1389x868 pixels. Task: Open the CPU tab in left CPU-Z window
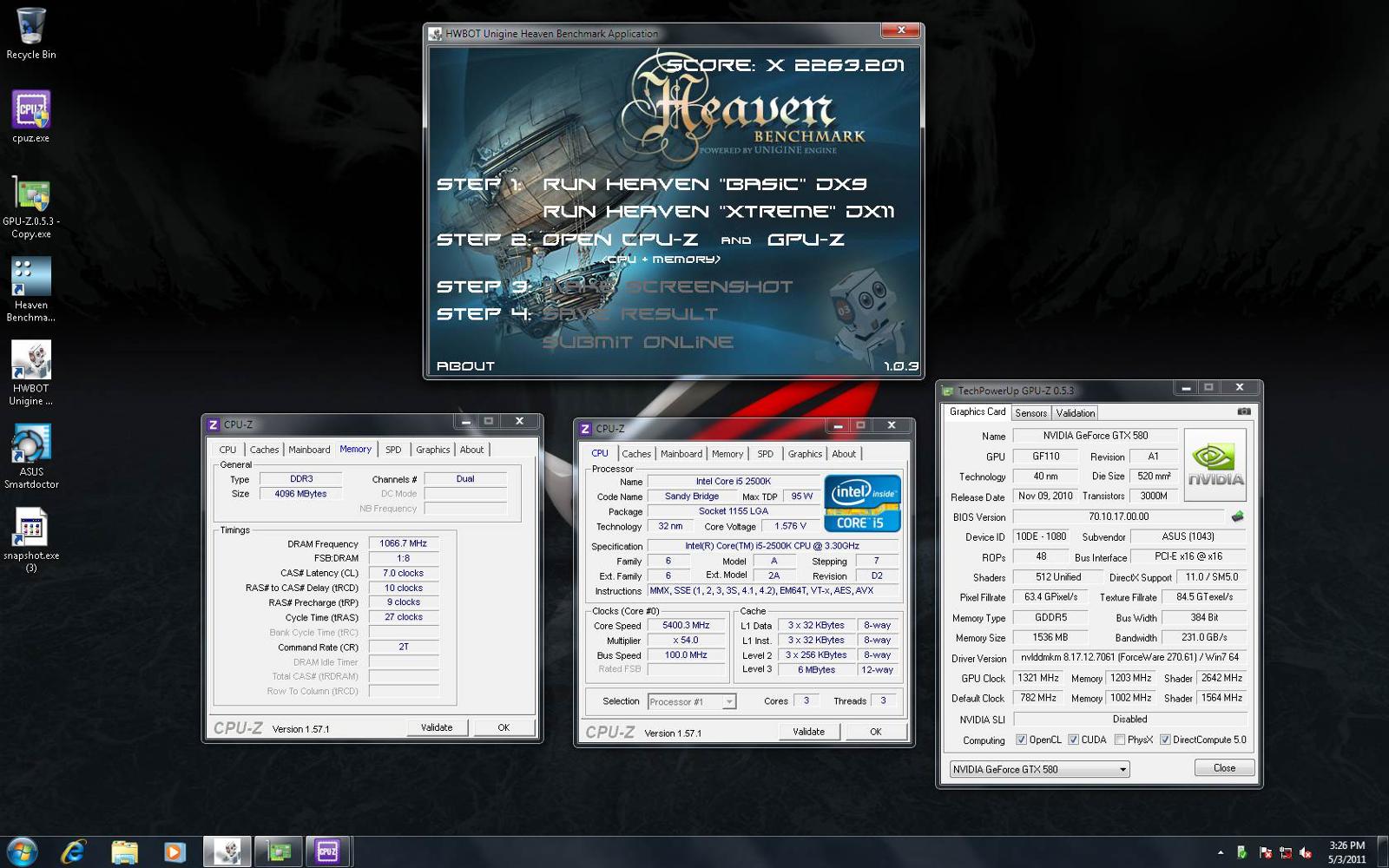227,450
